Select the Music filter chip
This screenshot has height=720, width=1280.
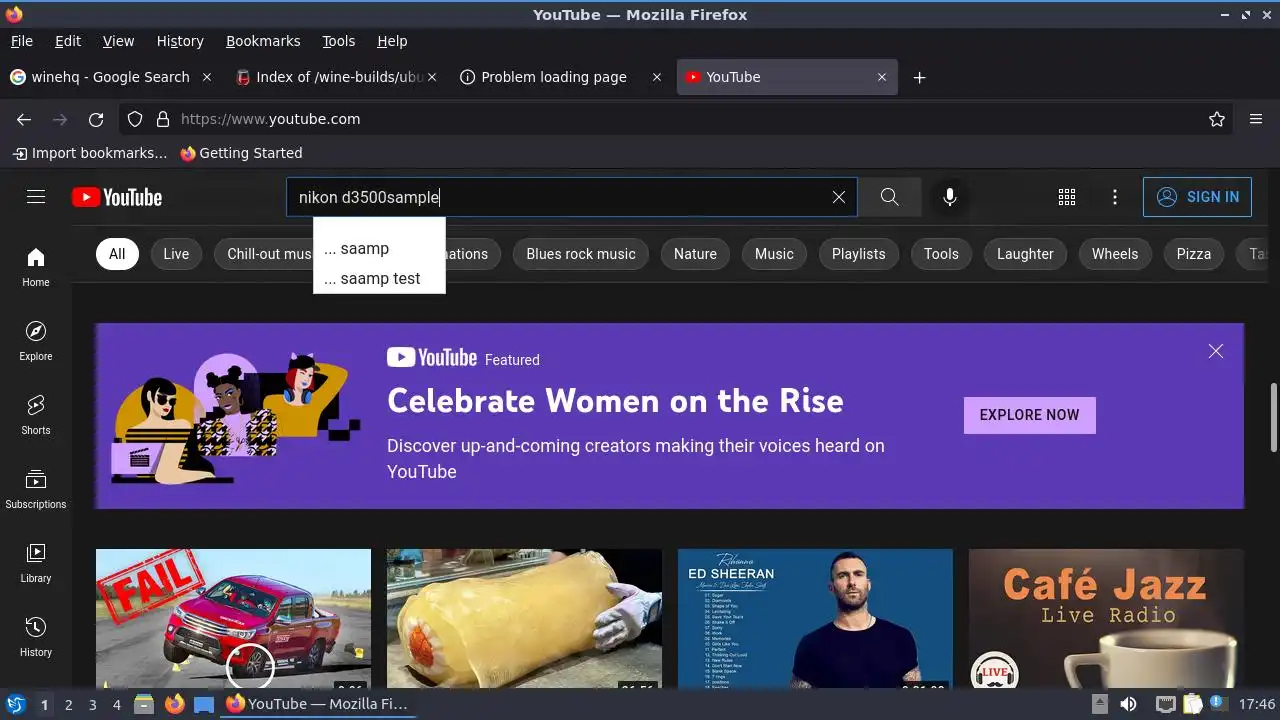(x=774, y=254)
